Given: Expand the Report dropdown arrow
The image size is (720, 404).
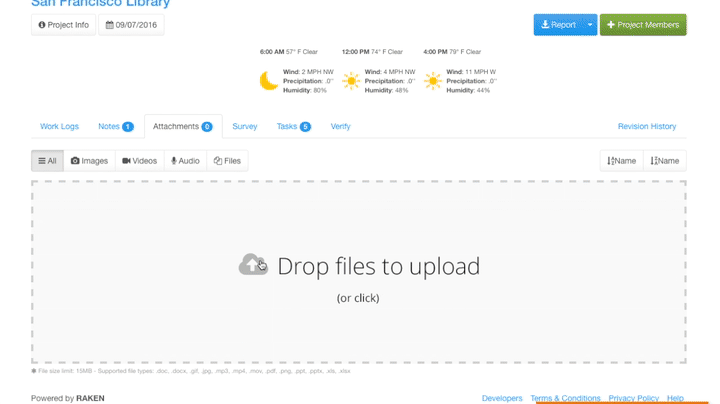Looking at the screenshot, I should coord(590,25).
